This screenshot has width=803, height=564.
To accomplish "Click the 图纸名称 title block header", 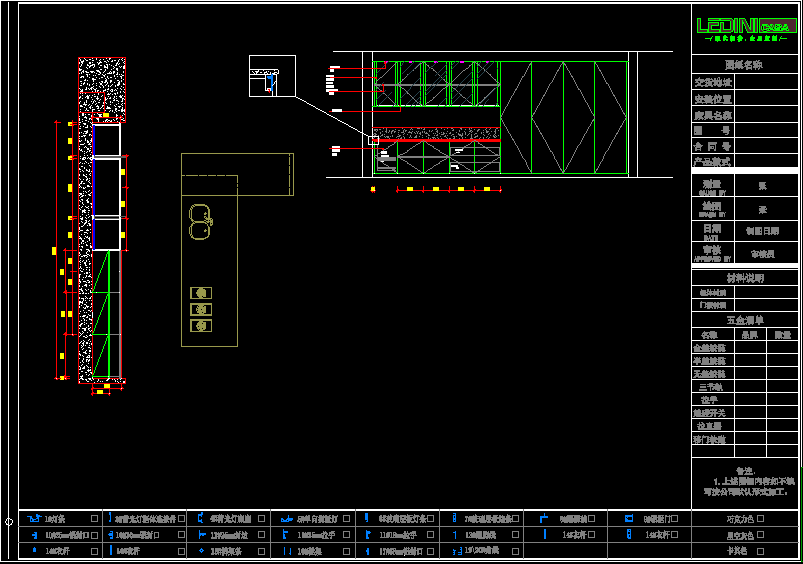I will point(744,65).
